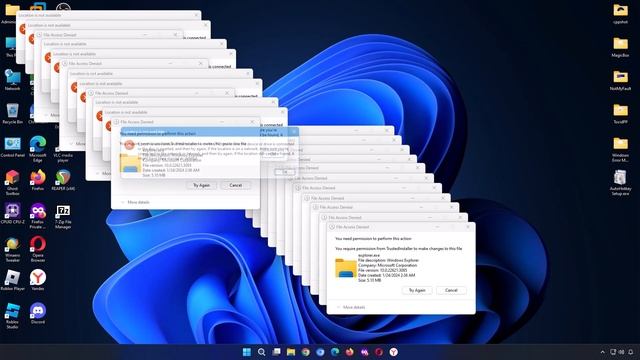640x360 pixels.
Task: Open the Start menu on the taskbar
Action: pyautogui.click(x=247, y=352)
